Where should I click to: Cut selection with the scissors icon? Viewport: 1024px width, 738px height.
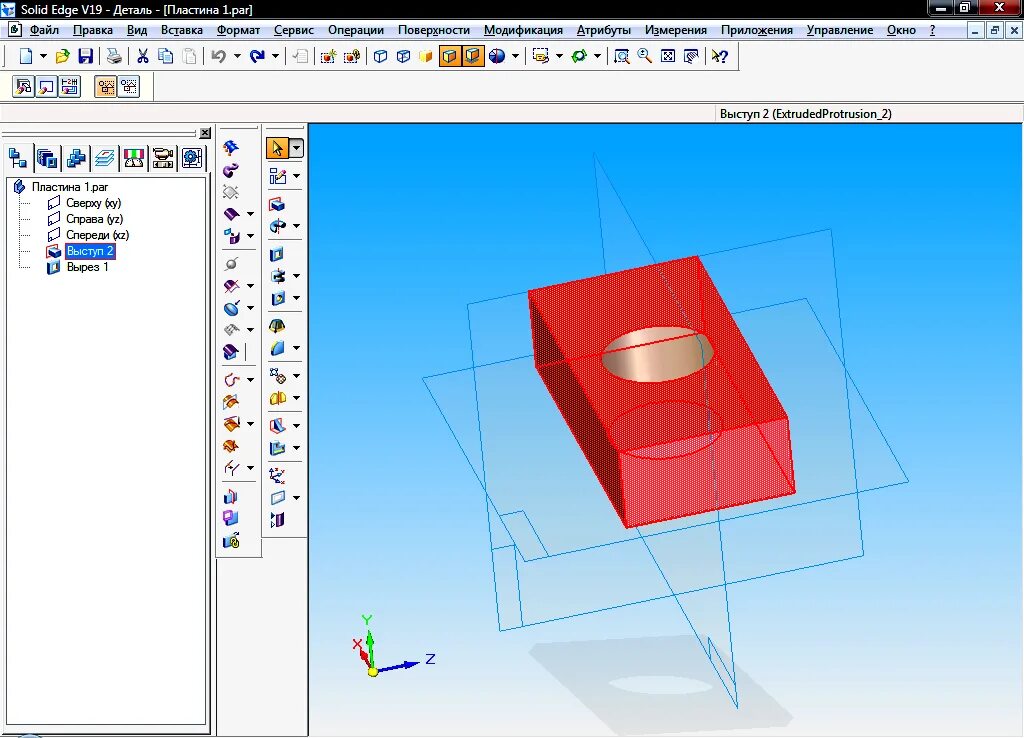tap(142, 56)
